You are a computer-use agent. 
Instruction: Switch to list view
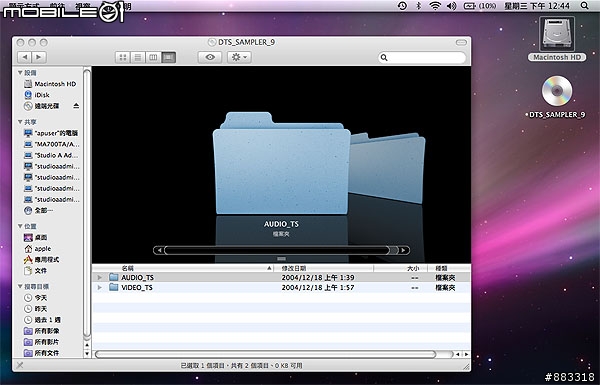138,57
